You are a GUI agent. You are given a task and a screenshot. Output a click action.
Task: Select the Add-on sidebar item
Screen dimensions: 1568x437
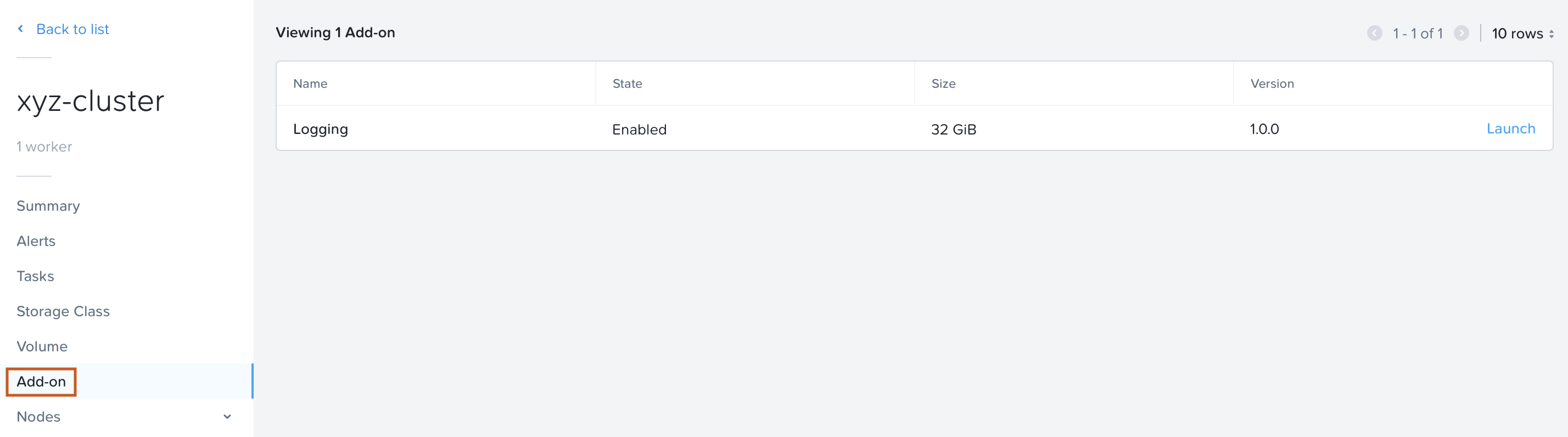pyautogui.click(x=41, y=382)
